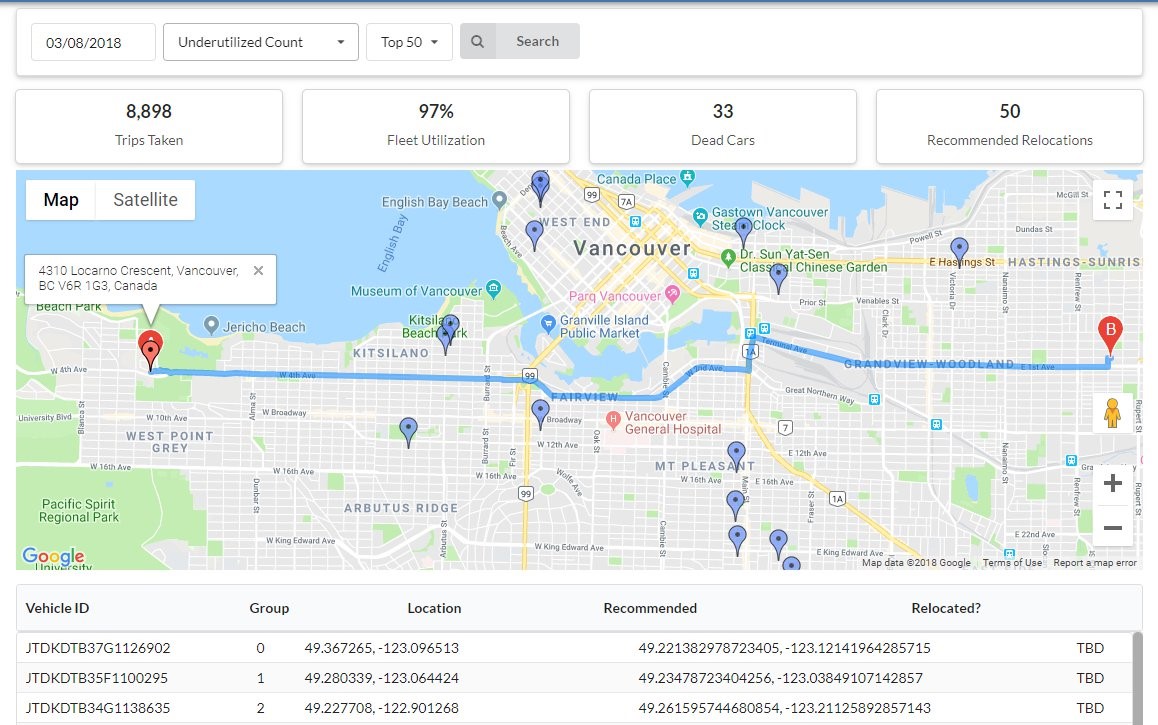Click the Vancouver General Hospital icon
1158x725 pixels.
point(613,420)
